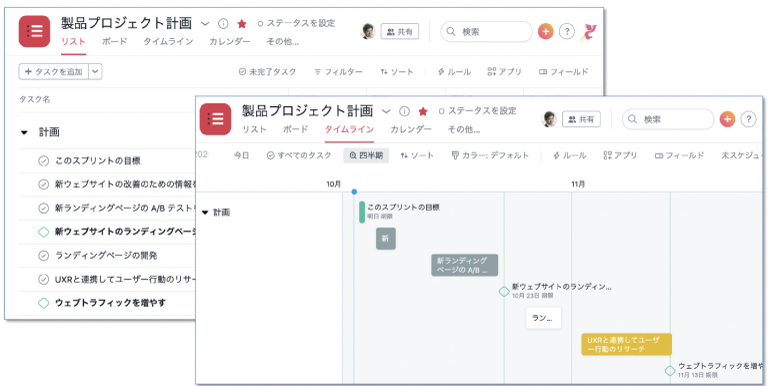Open 未完了タスク filter in list window
The height and width of the screenshot is (386, 770).
(x=268, y=72)
